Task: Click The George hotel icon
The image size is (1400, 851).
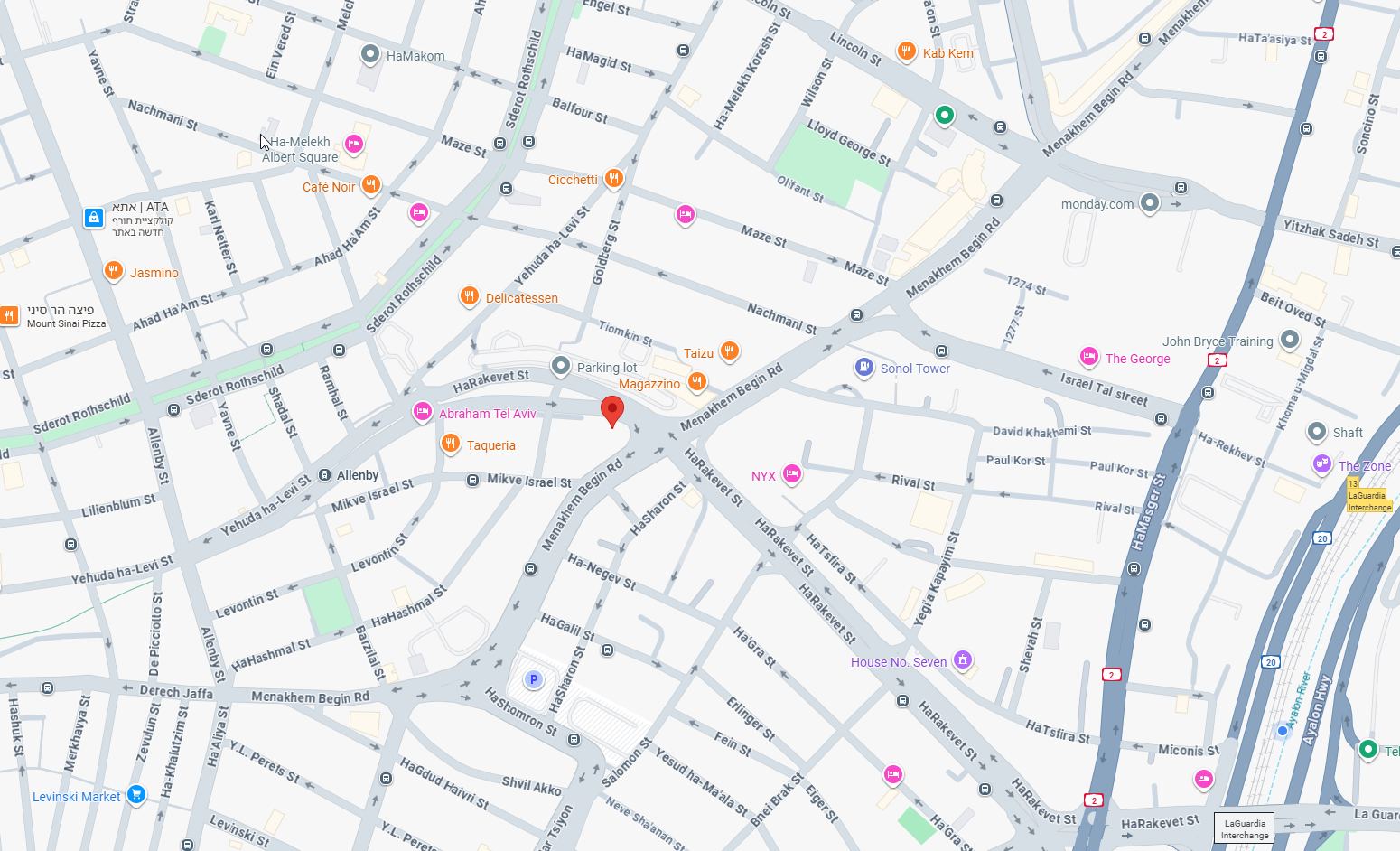Action: point(1089,358)
